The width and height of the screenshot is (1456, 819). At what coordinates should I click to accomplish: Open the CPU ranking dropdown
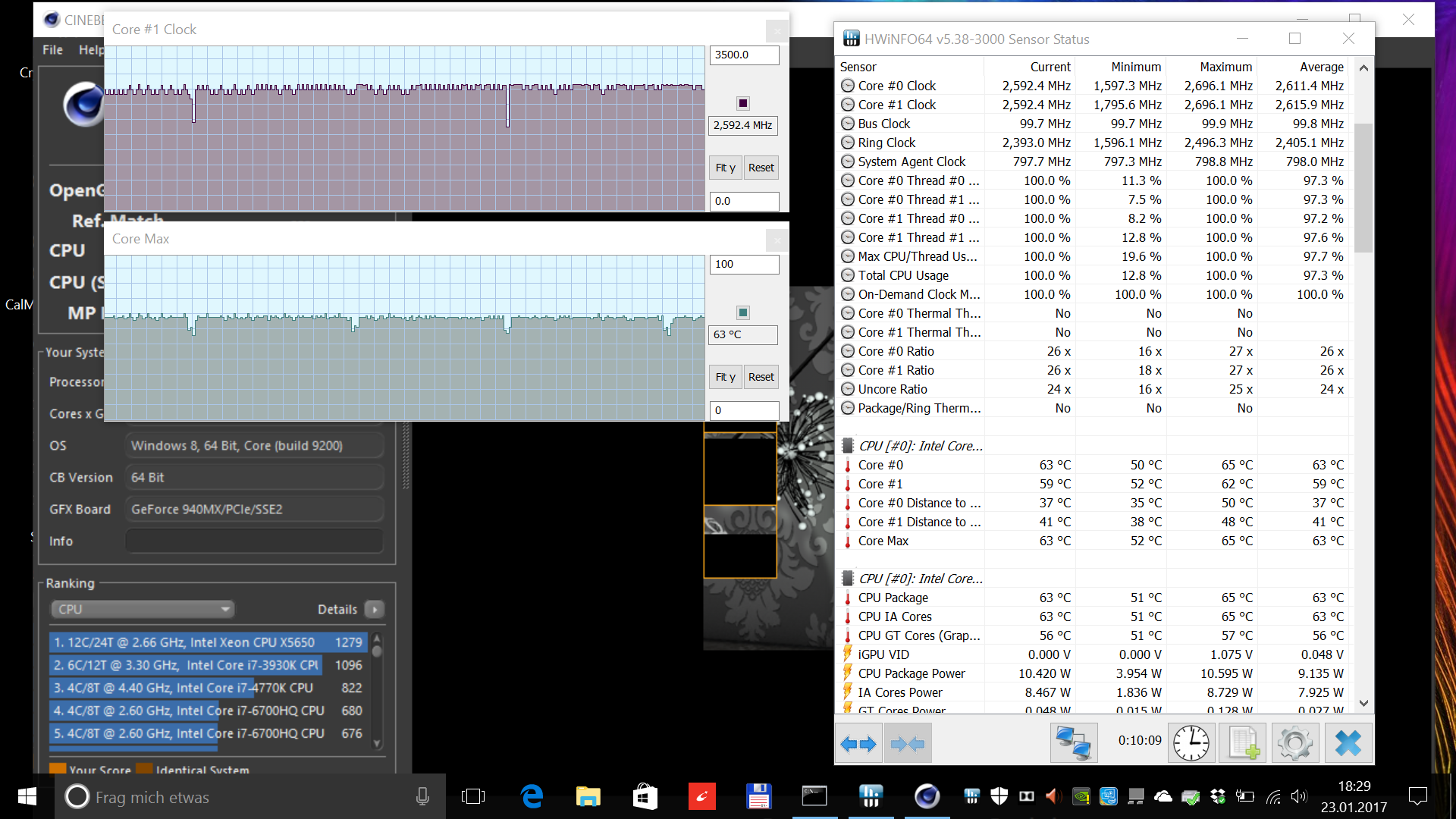[x=143, y=609]
